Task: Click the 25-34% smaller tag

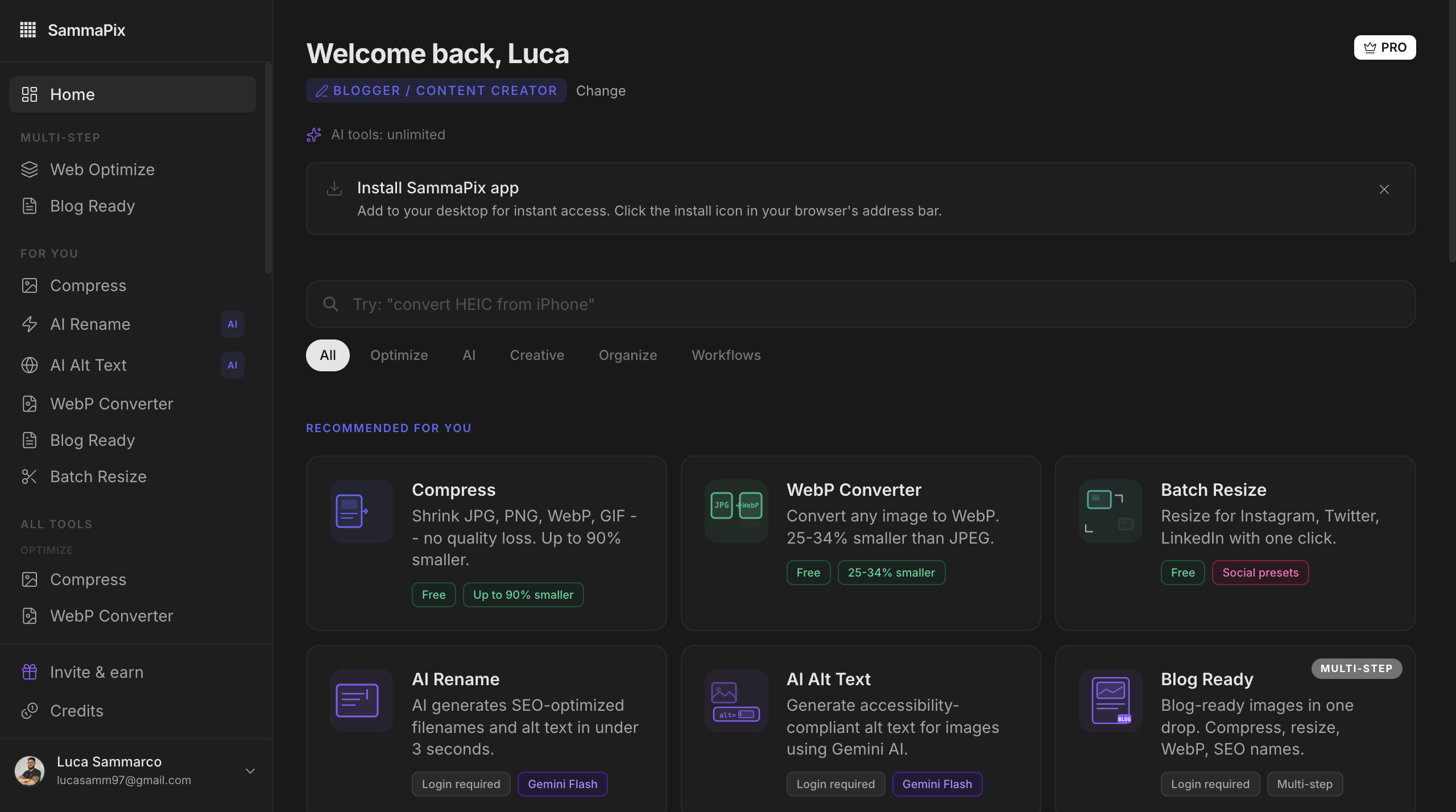Action: [x=891, y=573]
